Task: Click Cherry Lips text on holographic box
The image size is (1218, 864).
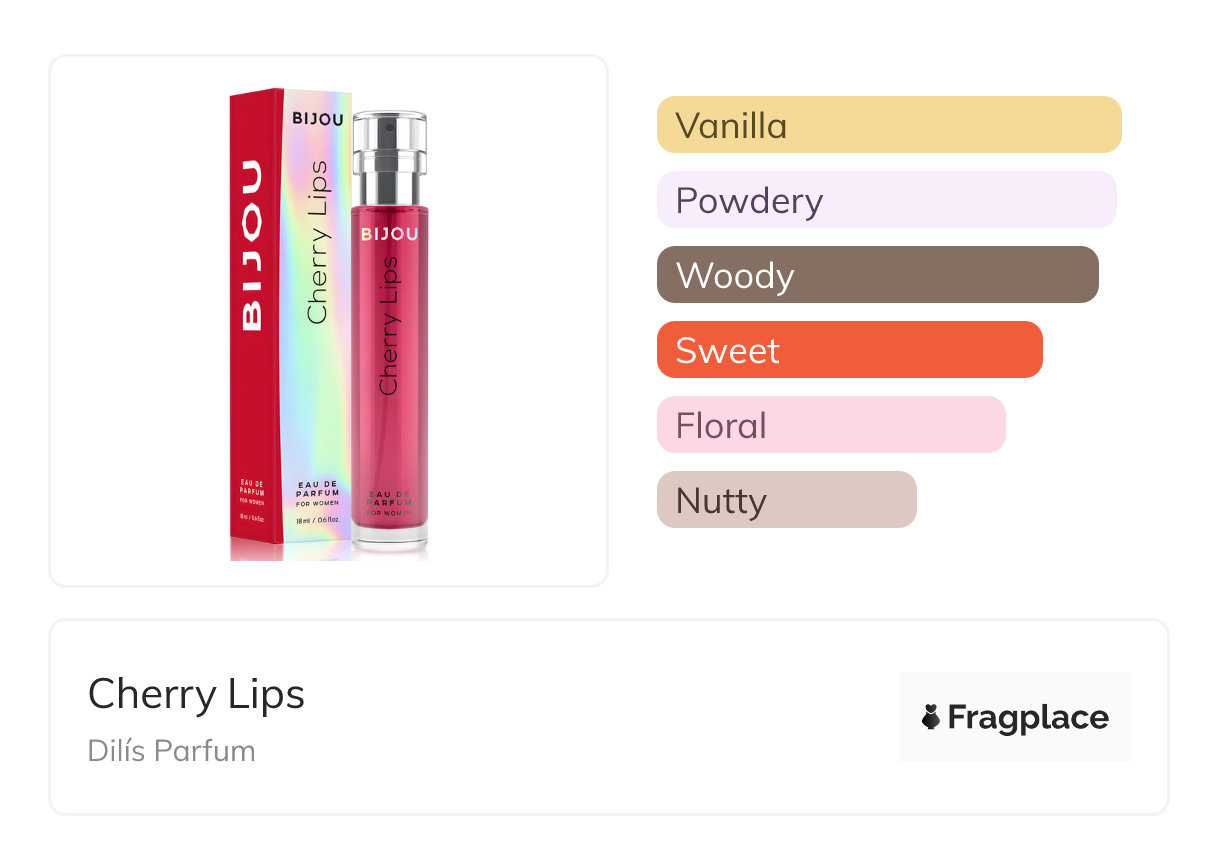Action: coord(317,242)
